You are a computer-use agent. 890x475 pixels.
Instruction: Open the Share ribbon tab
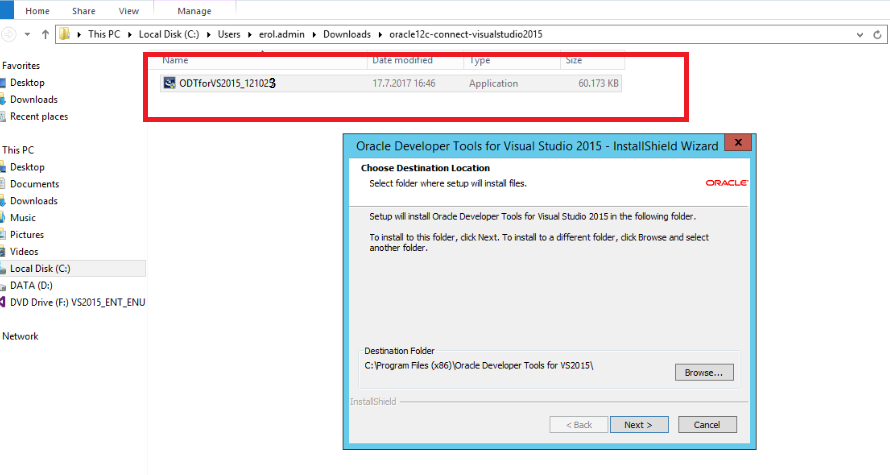(x=85, y=11)
